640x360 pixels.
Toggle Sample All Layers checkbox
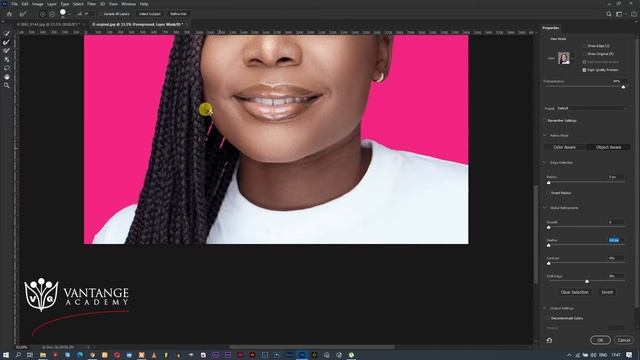[x=101, y=14]
